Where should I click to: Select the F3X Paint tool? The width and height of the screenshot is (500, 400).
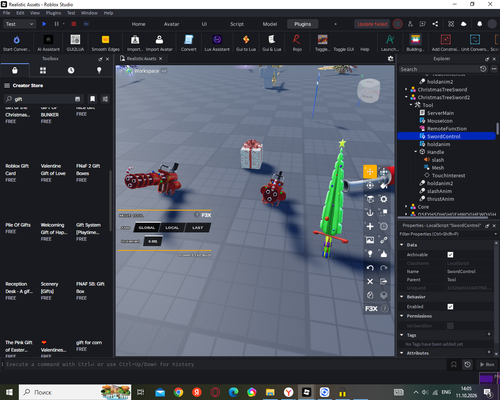pos(384,185)
